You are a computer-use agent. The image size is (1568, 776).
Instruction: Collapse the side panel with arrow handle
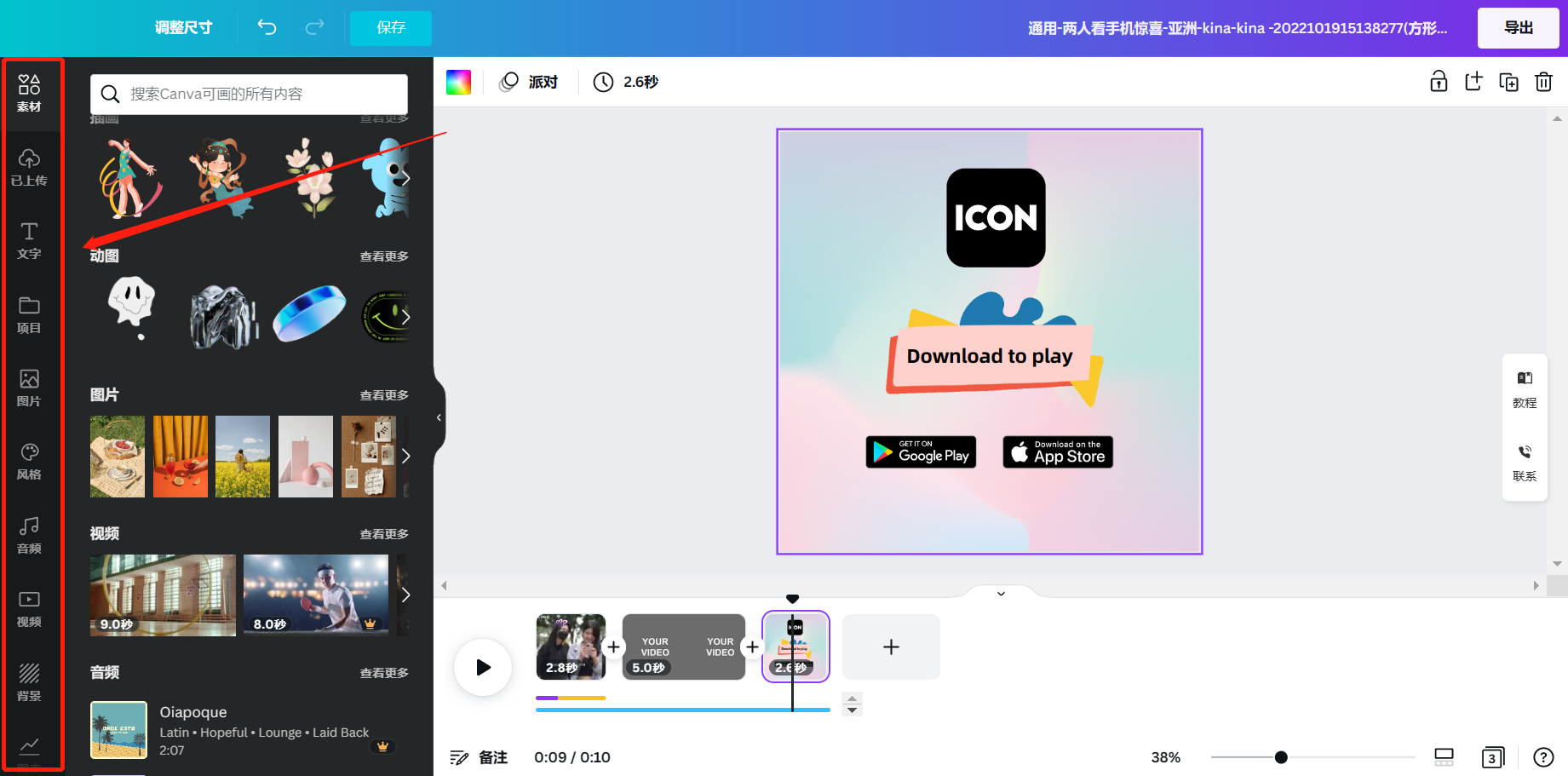[x=439, y=417]
